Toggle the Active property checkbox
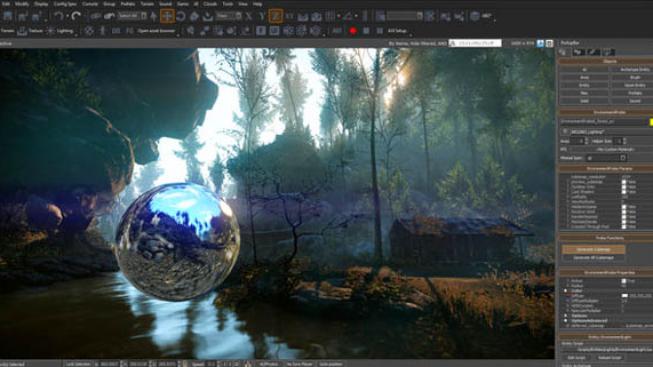Image resolution: width=653 pixels, height=367 pixels. point(624,281)
